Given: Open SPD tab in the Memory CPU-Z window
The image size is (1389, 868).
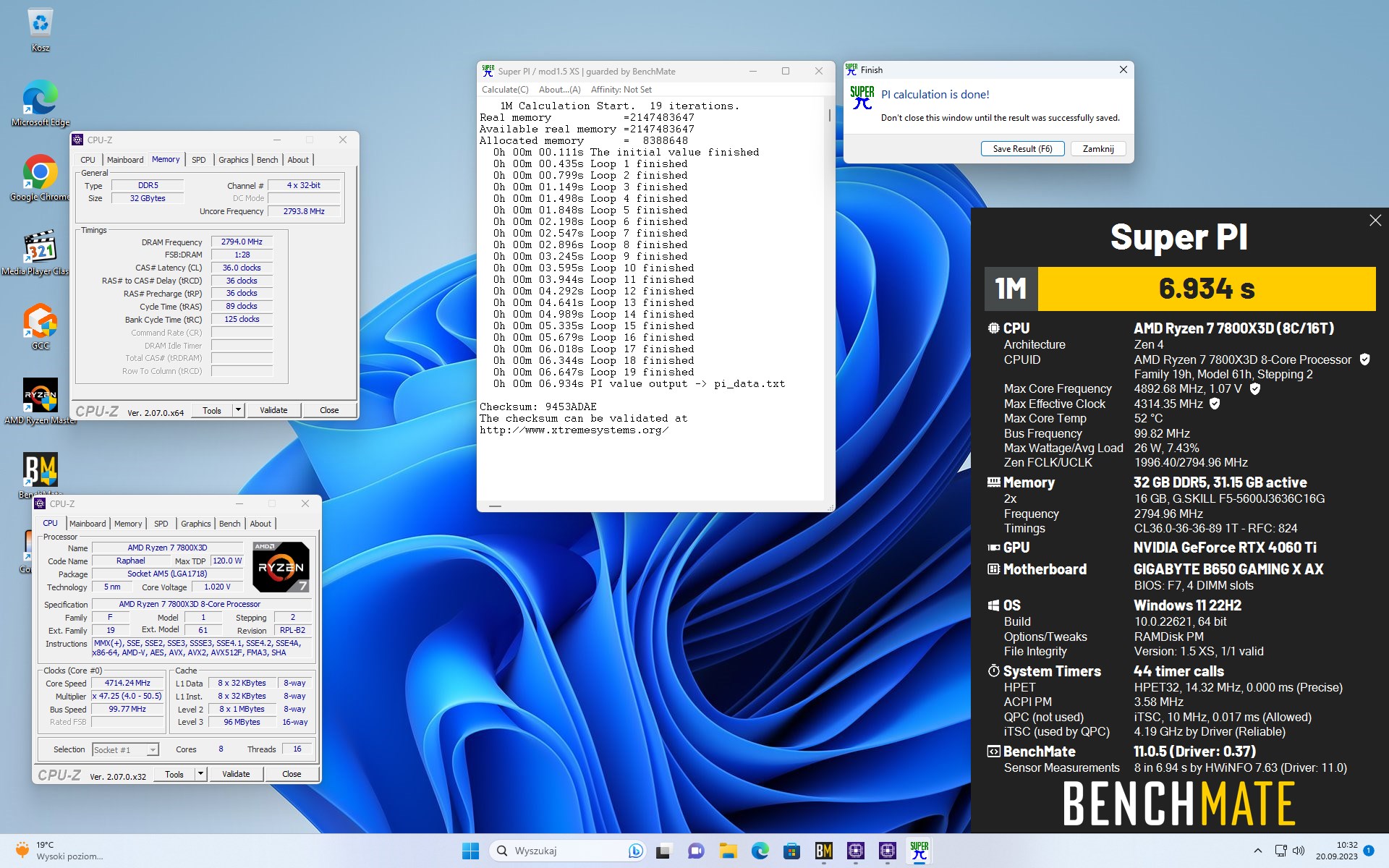Looking at the screenshot, I should (x=199, y=160).
